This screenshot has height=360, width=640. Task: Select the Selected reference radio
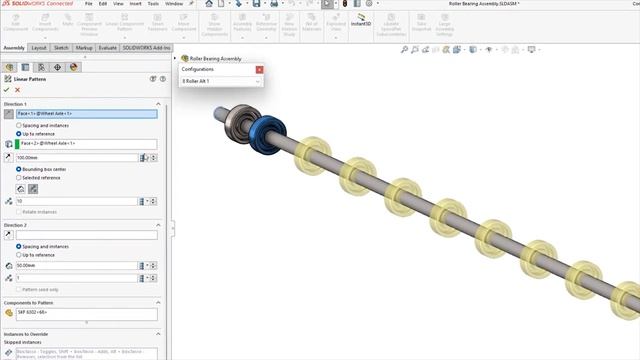click(x=18, y=178)
